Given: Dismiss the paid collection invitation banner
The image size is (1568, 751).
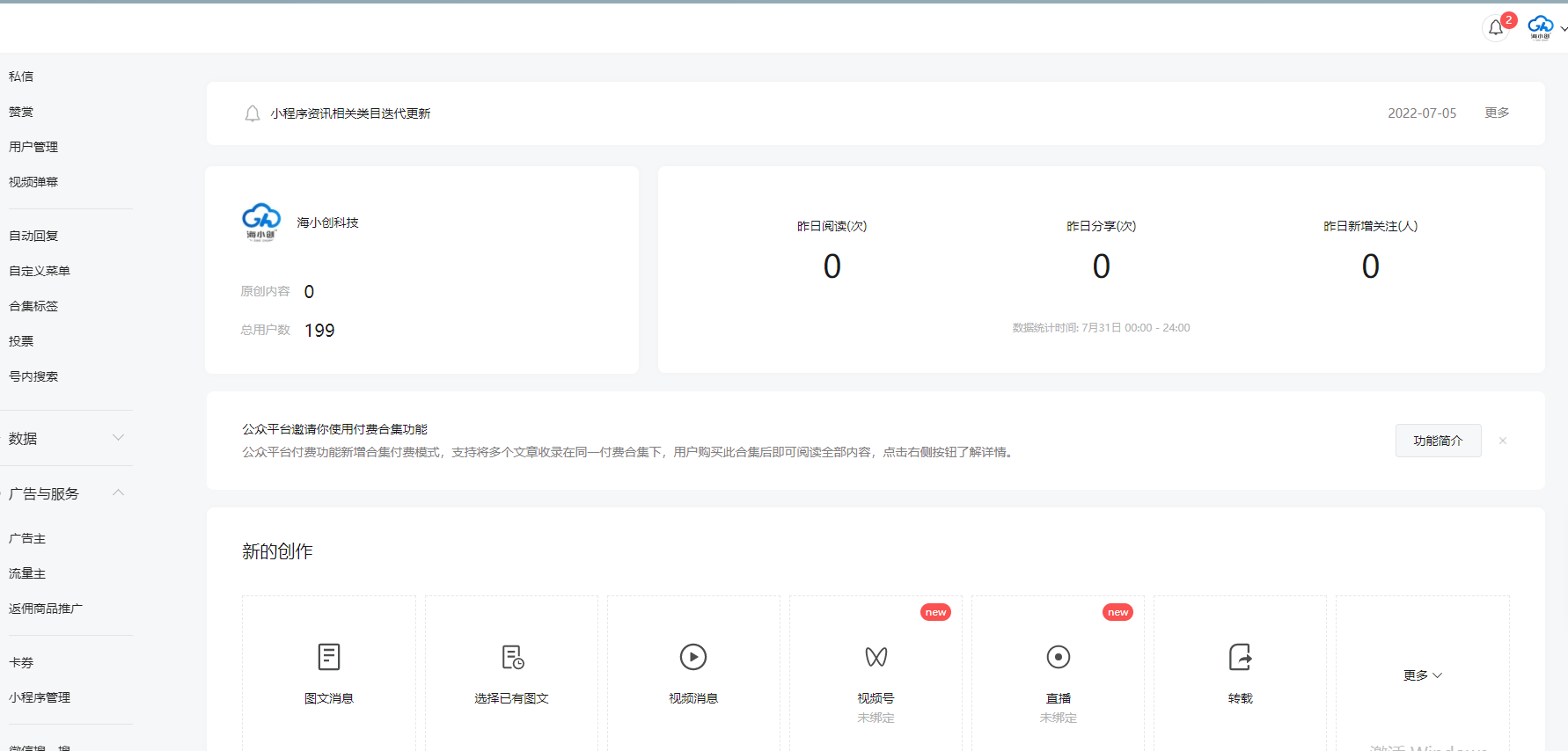Looking at the screenshot, I should click(1503, 441).
